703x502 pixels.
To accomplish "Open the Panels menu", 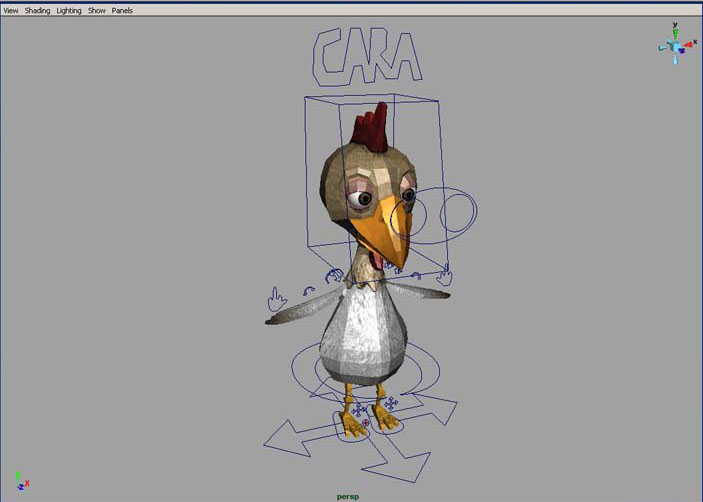I will coord(122,10).
